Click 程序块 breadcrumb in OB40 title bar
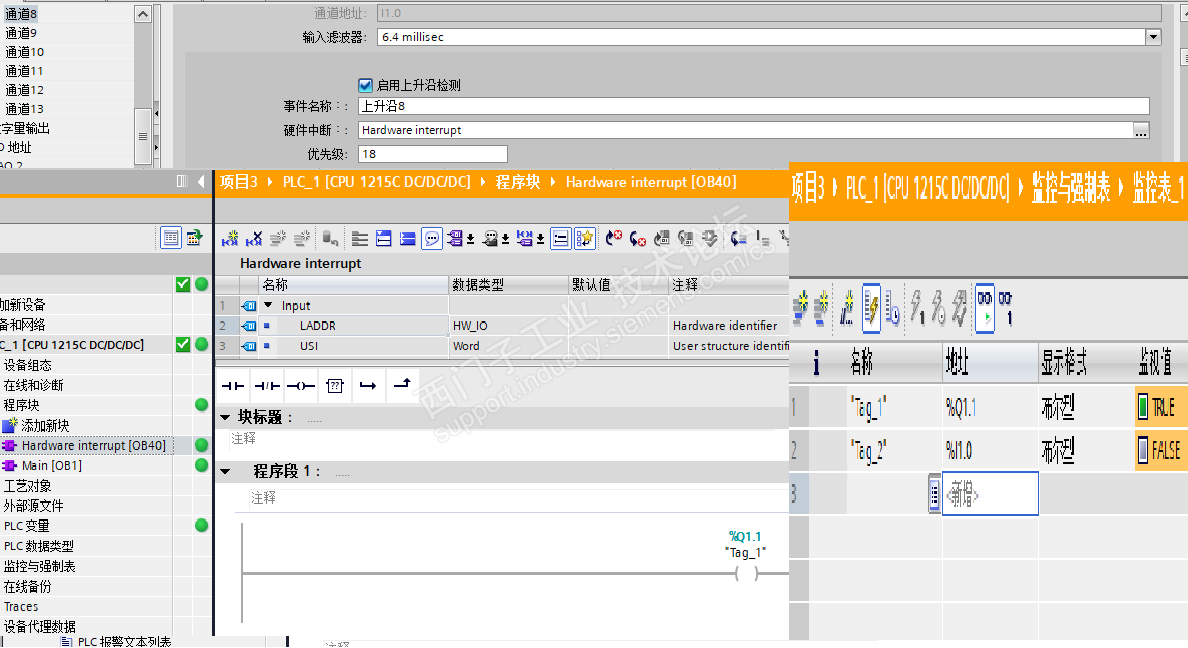 (x=518, y=182)
